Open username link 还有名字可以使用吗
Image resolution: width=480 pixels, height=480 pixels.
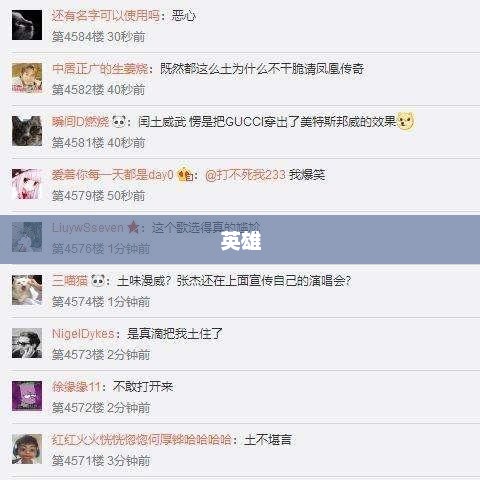point(106,16)
